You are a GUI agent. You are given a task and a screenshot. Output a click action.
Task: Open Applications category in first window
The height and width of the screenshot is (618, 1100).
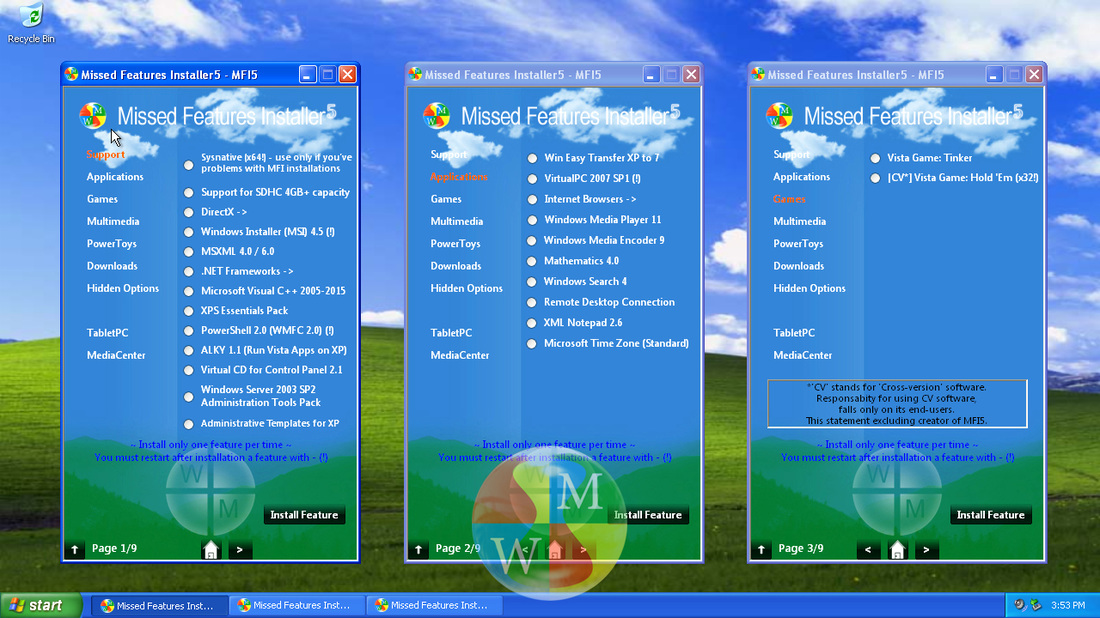[x=115, y=177]
